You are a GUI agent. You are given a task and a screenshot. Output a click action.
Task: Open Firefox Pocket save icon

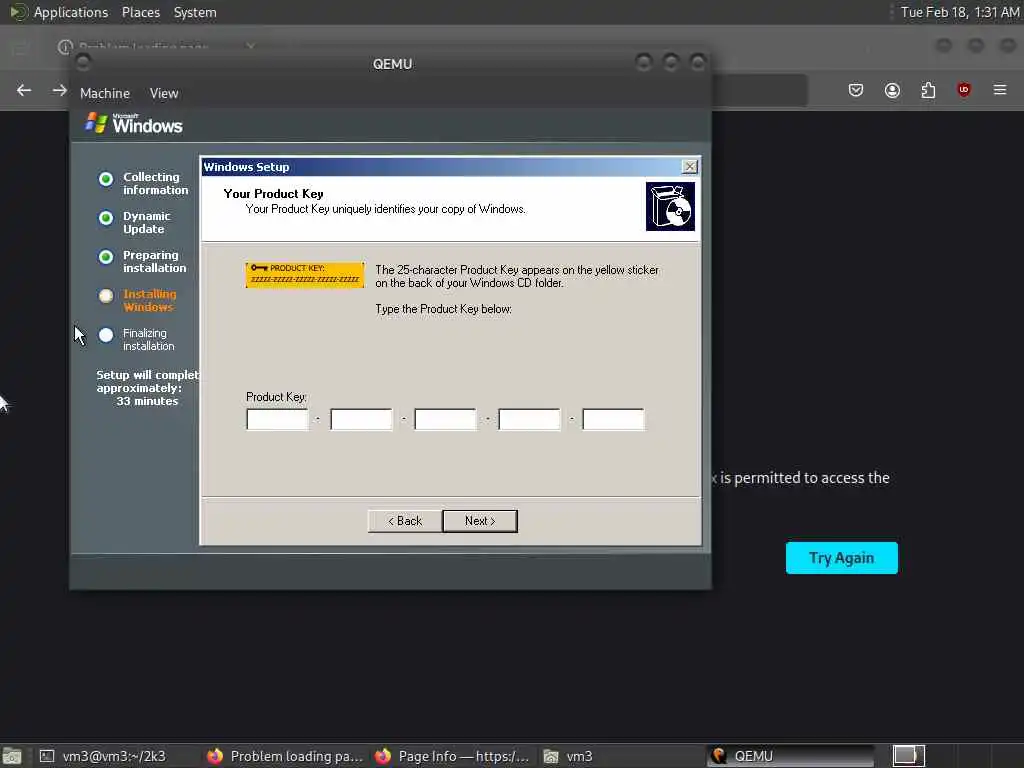point(856,90)
